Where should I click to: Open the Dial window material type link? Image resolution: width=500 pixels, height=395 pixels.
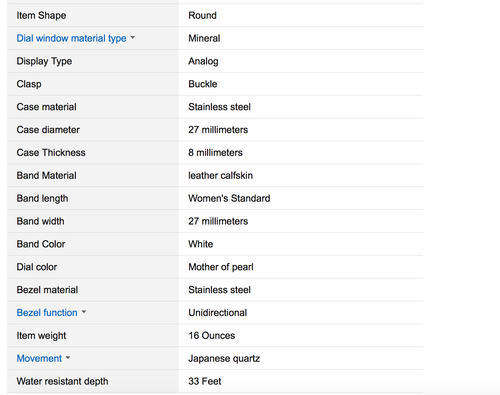pyautogui.click(x=71, y=38)
